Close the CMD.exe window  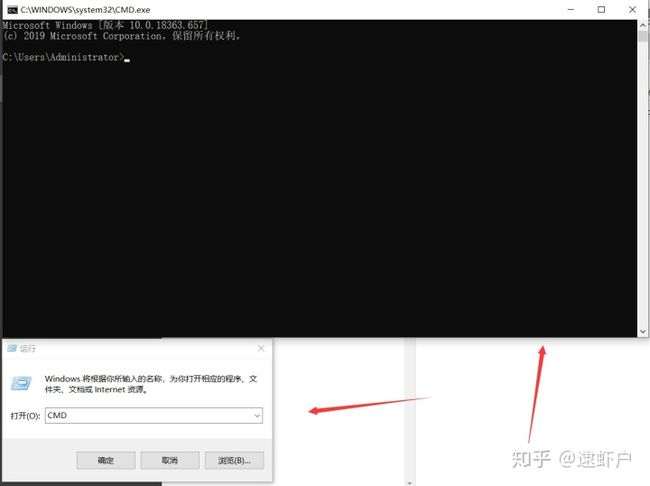click(632, 10)
